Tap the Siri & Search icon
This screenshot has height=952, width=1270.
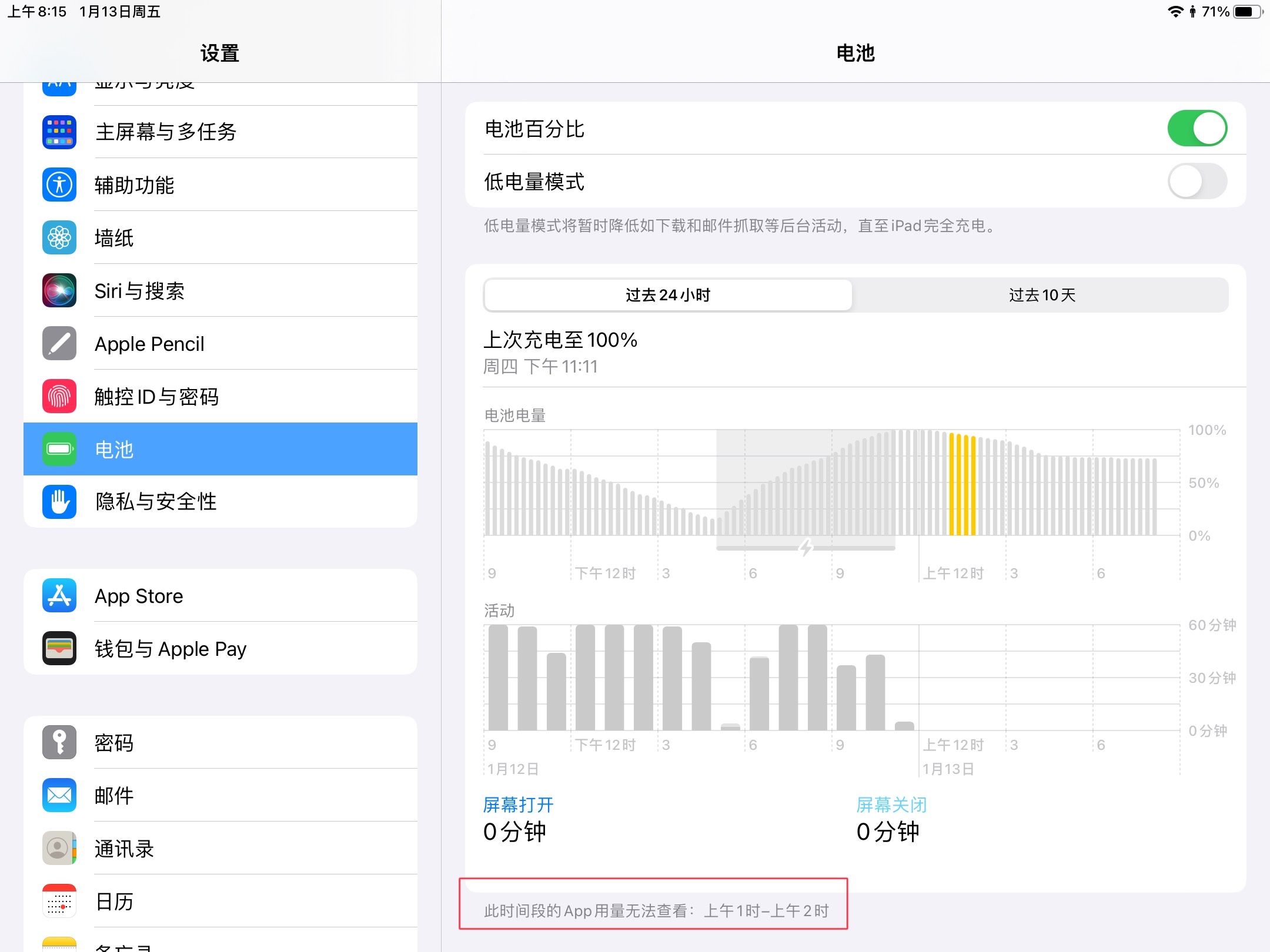(59, 290)
